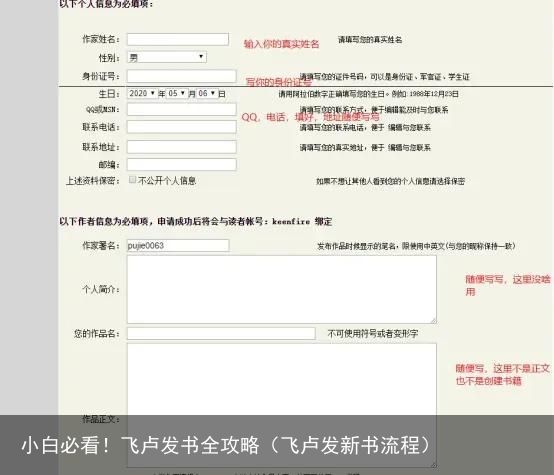Select the 联系电话 phone field
The image size is (554, 475).
click(x=182, y=127)
